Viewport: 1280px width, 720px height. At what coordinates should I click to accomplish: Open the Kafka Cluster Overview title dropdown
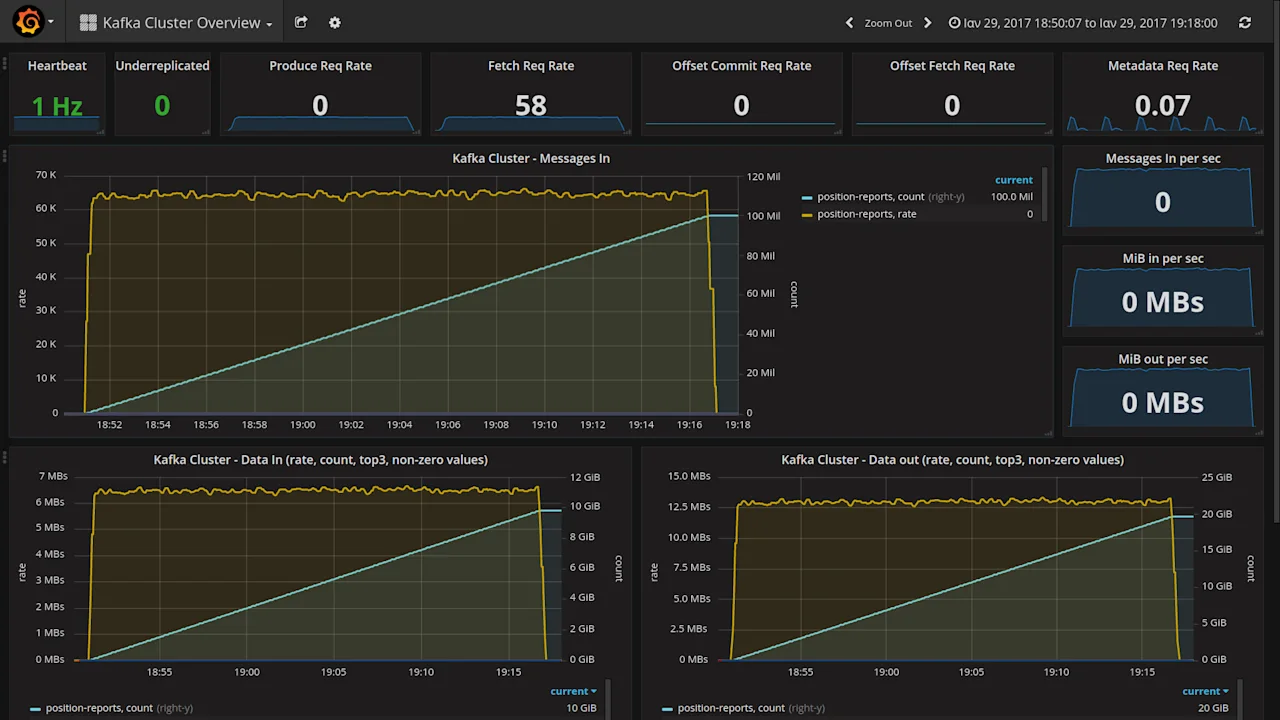[x=173, y=22]
